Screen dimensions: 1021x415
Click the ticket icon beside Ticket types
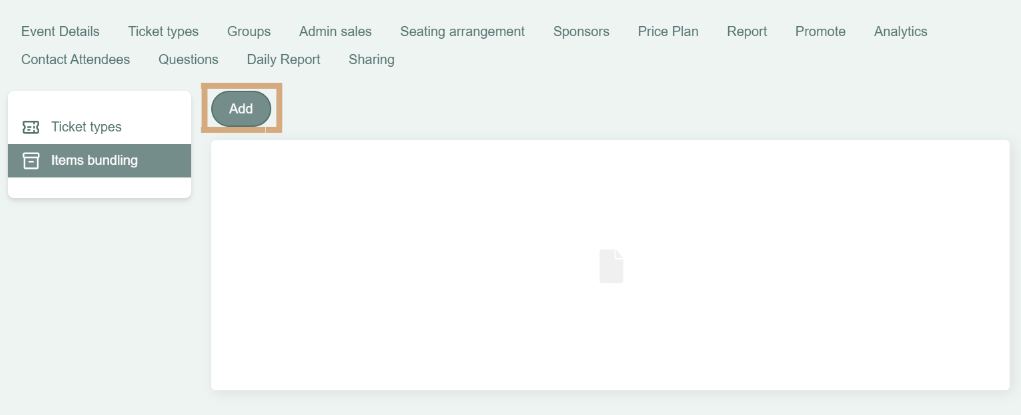coord(31,127)
